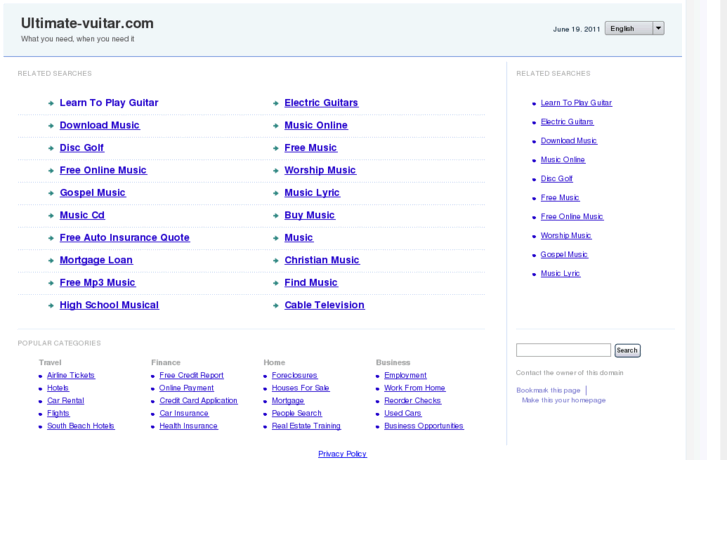Open the 'Cable Television' link
This screenshot has width=727, height=545.
pos(325,305)
